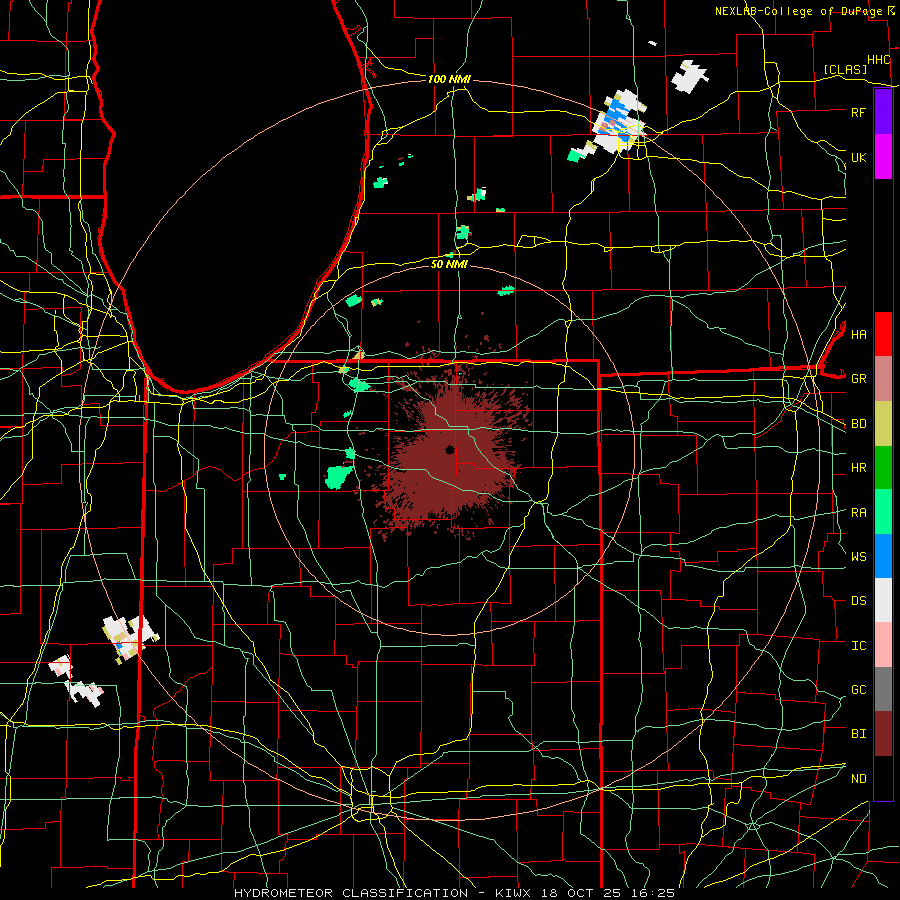Click the Hydrometeor Classification KIWX title text
The width and height of the screenshot is (900, 900).
click(x=454, y=893)
